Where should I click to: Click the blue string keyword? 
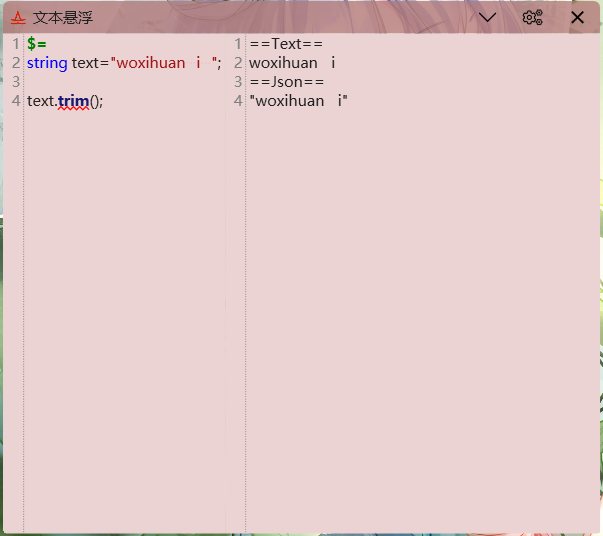(x=47, y=63)
